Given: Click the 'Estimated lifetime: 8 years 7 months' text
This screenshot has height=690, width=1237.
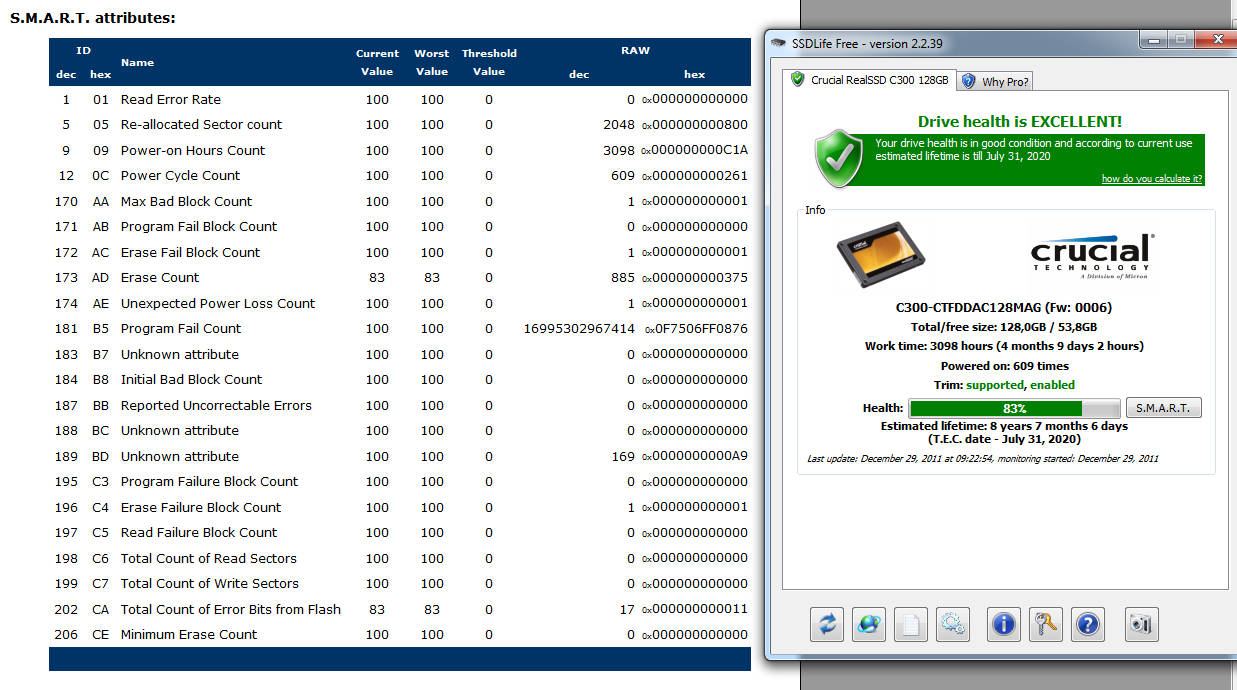Looking at the screenshot, I should [x=1004, y=426].
